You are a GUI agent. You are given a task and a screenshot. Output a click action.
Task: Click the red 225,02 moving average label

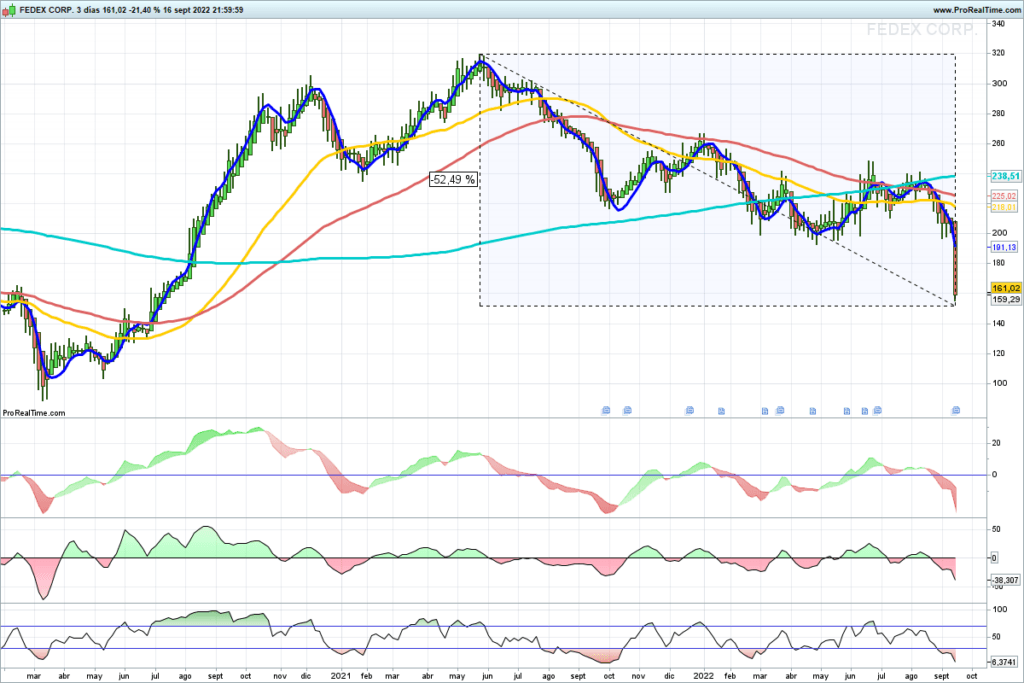pyautogui.click(x=1004, y=196)
